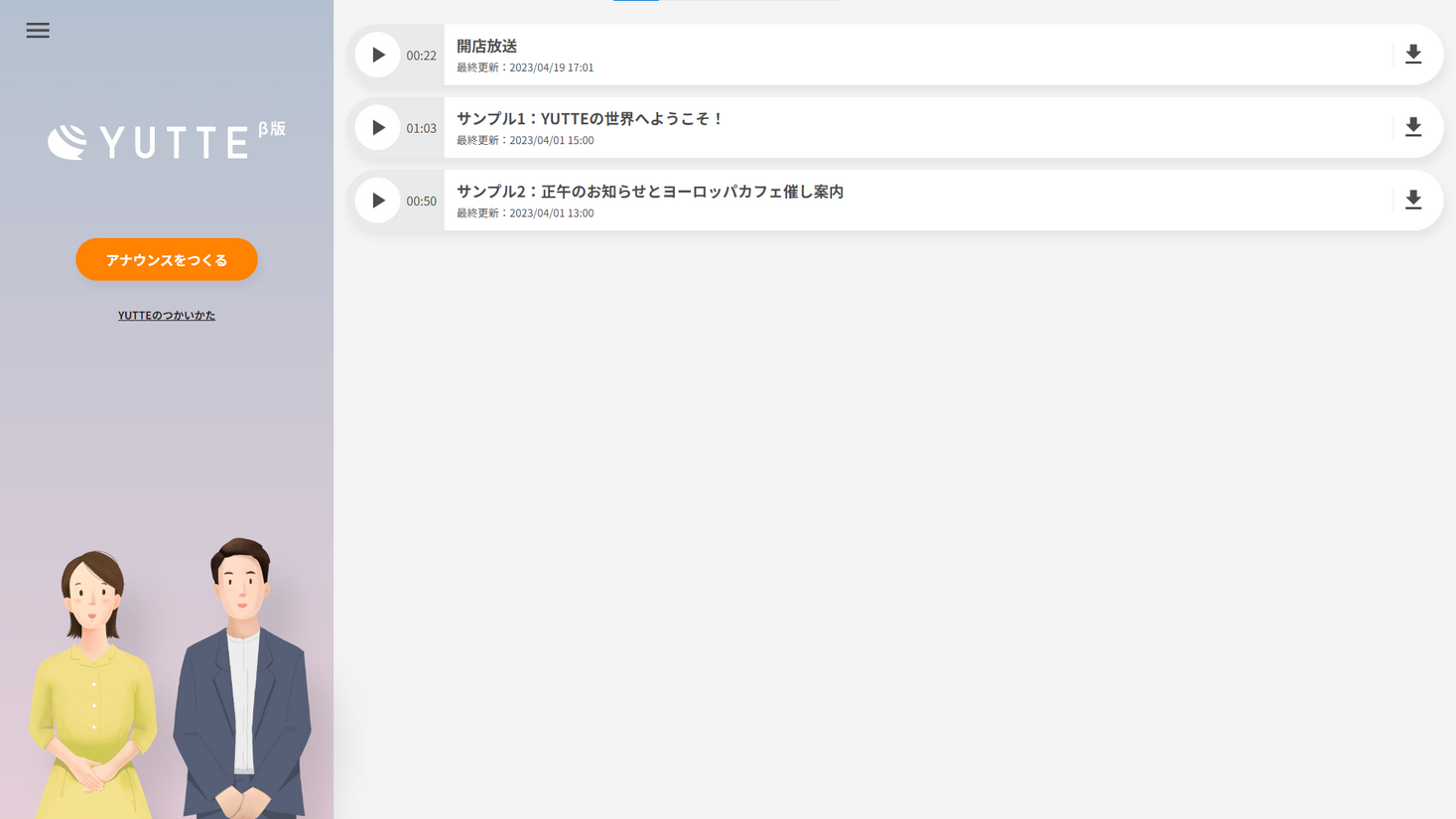This screenshot has width=1456, height=819.
Task: Click the 01:03 duration label
Action: click(421, 128)
